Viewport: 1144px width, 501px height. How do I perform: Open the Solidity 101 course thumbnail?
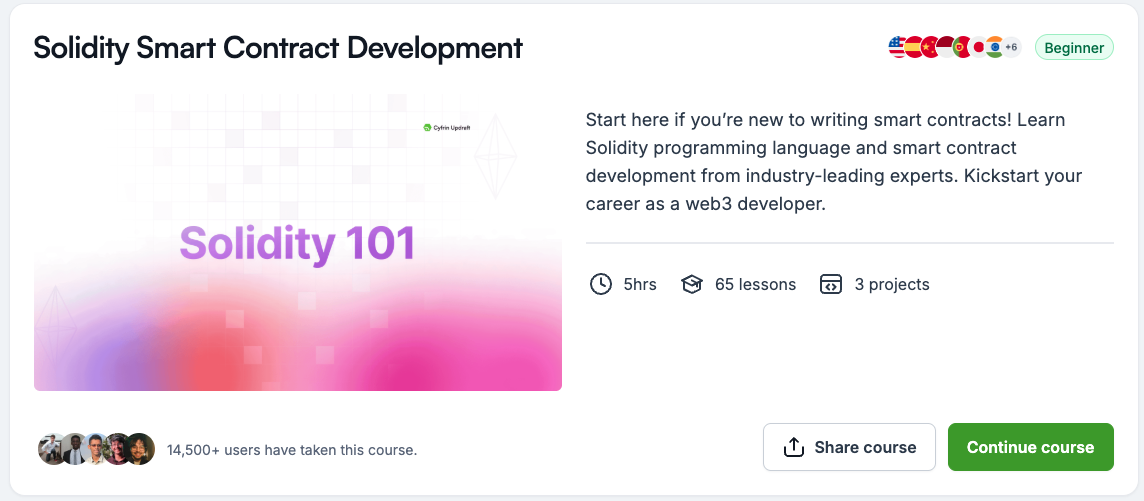pos(297,242)
